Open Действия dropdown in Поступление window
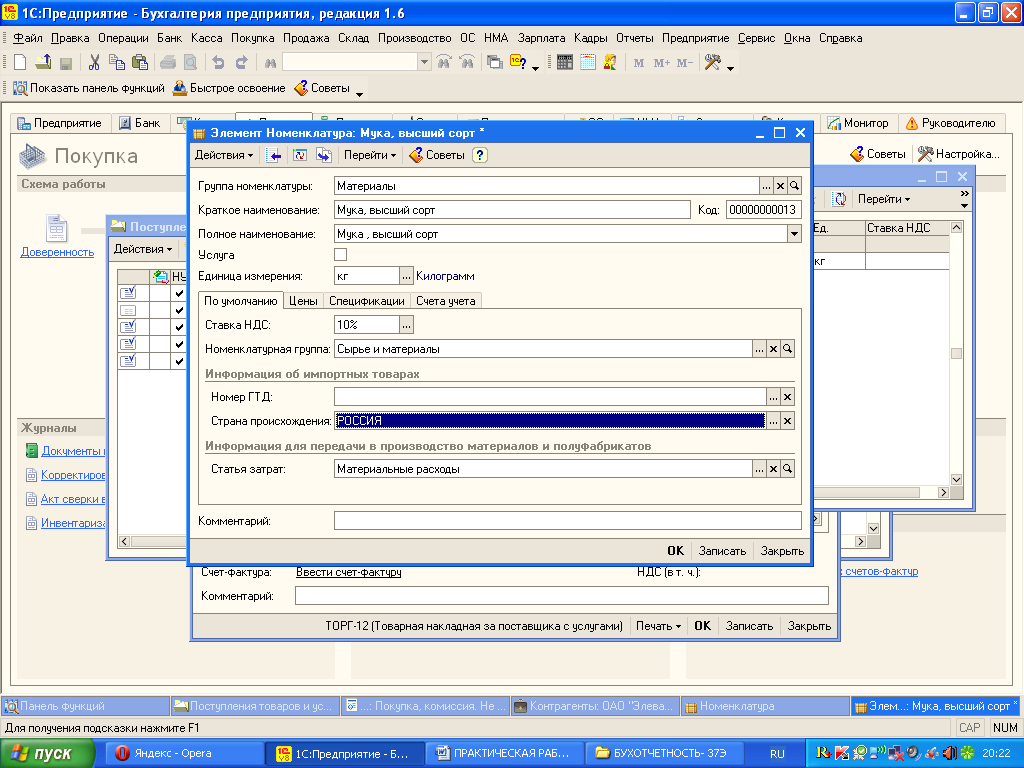This screenshot has height=768, width=1024. [x=143, y=249]
